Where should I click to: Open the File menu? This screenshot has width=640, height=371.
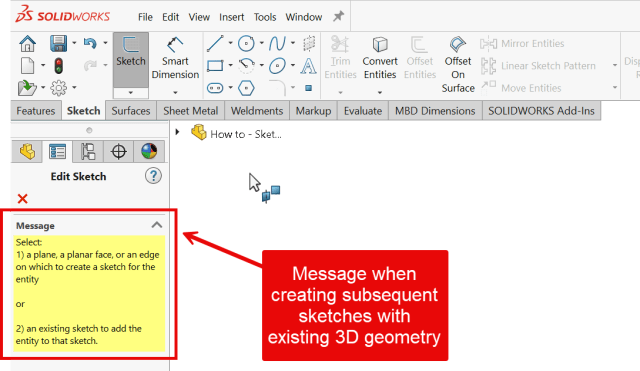point(145,17)
